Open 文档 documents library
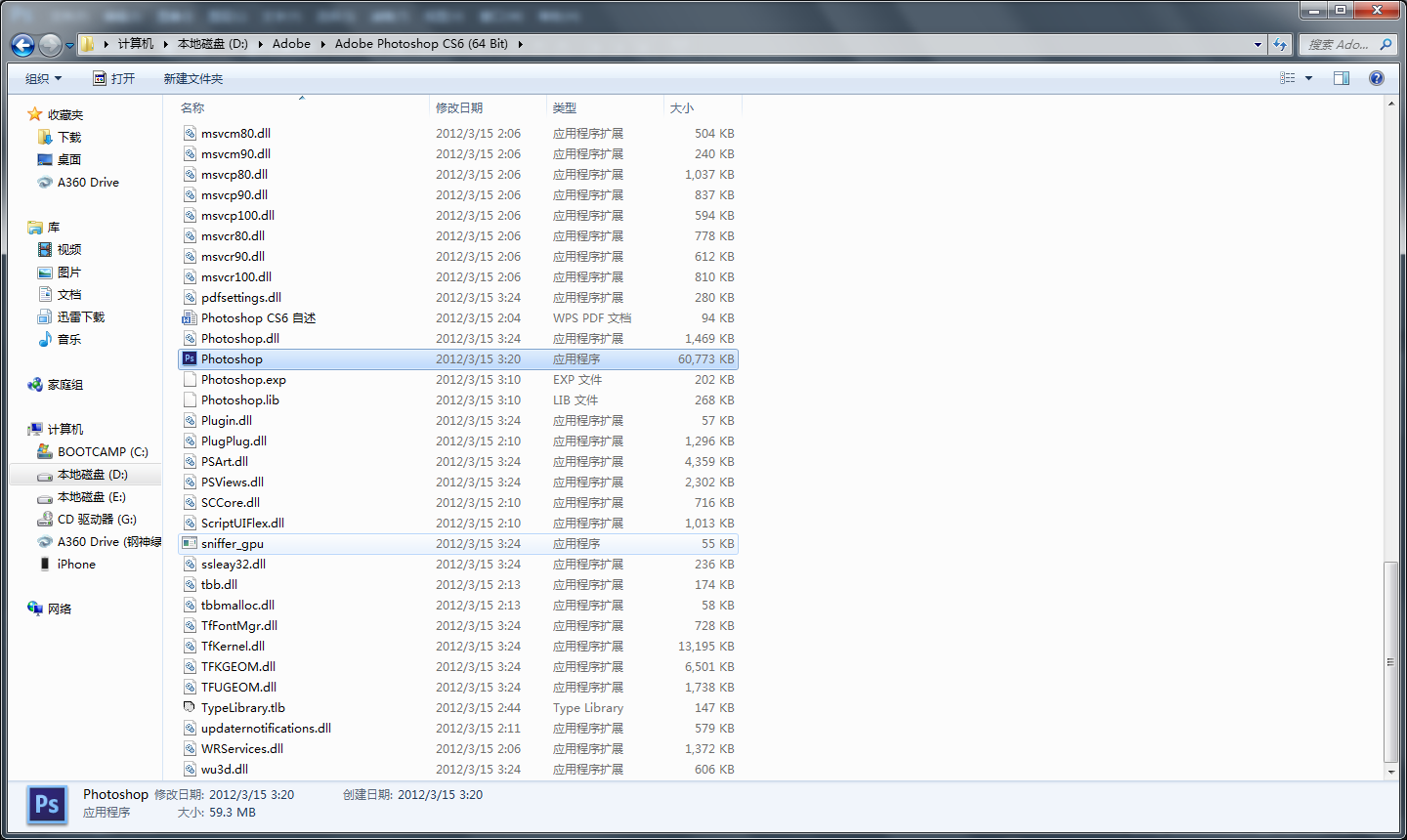This screenshot has width=1407, height=840. point(60,294)
